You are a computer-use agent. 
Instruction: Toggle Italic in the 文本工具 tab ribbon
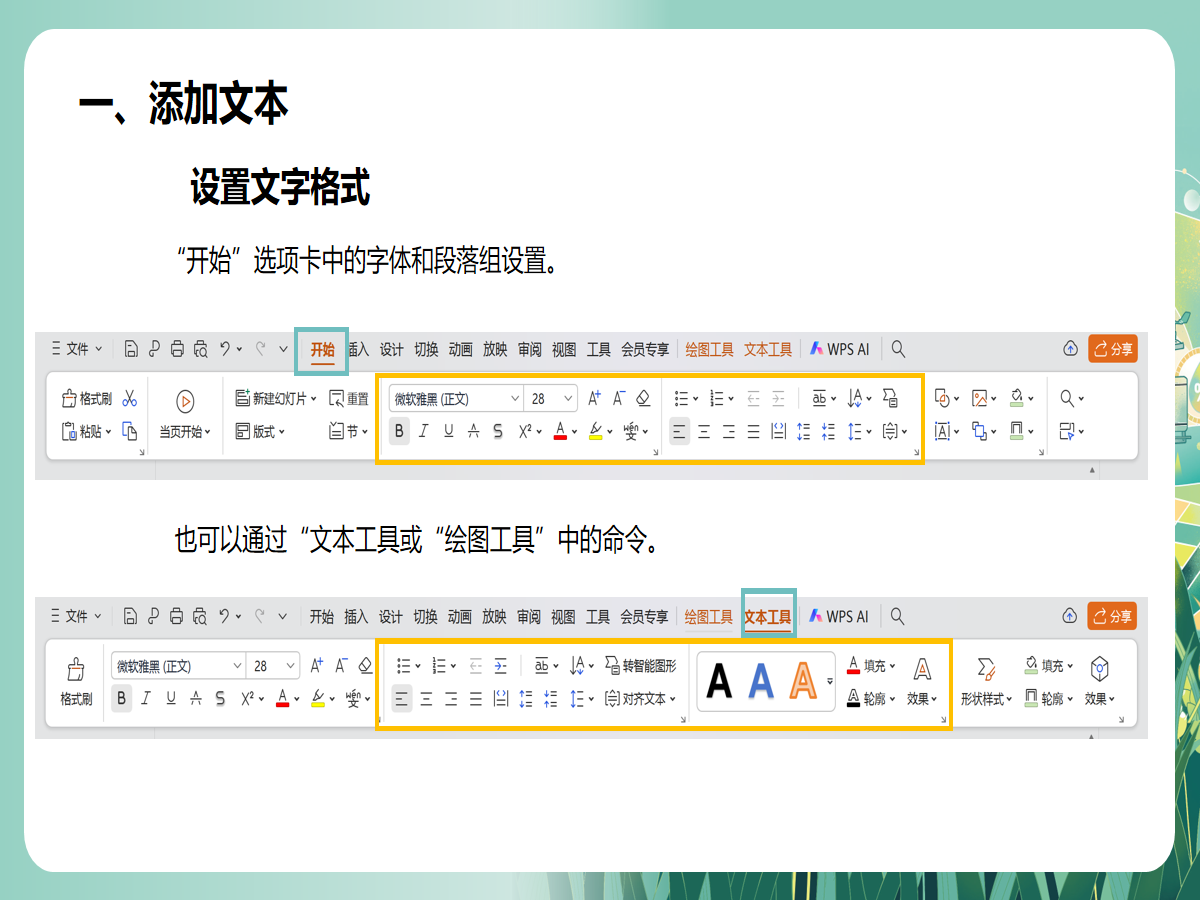[146, 698]
